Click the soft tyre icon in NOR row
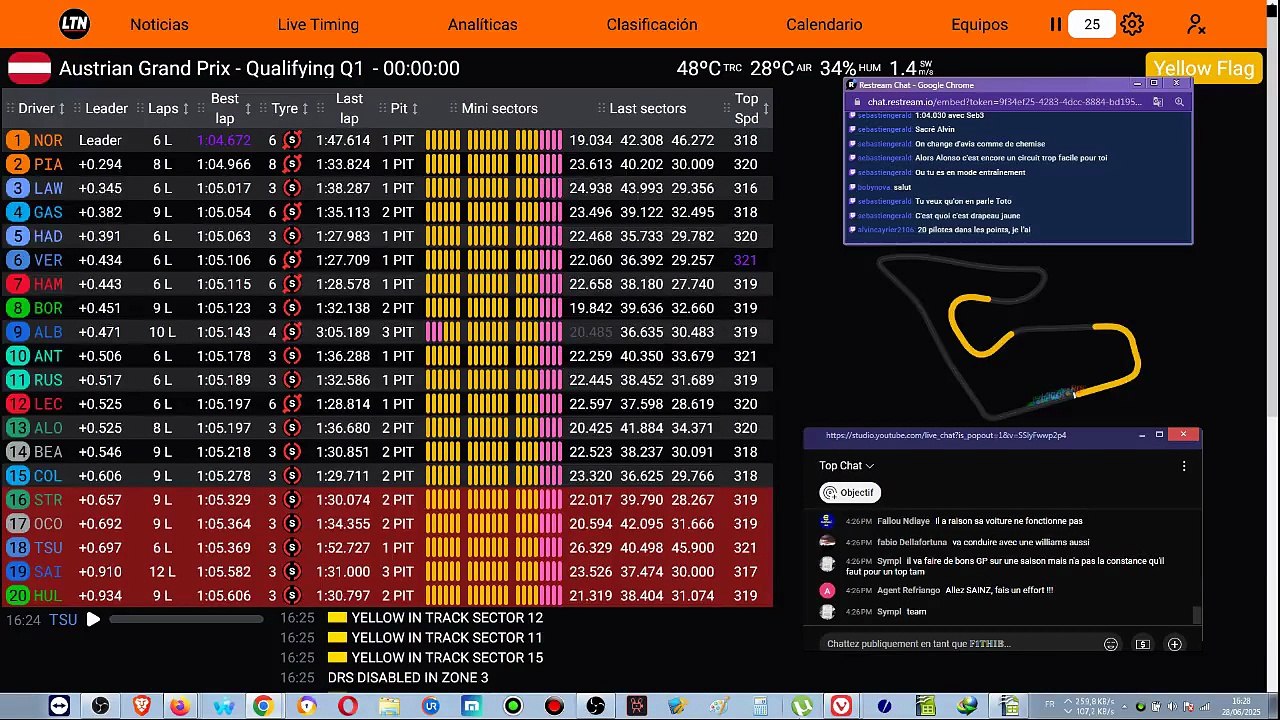Viewport: 1280px width, 720px height. (x=292, y=140)
